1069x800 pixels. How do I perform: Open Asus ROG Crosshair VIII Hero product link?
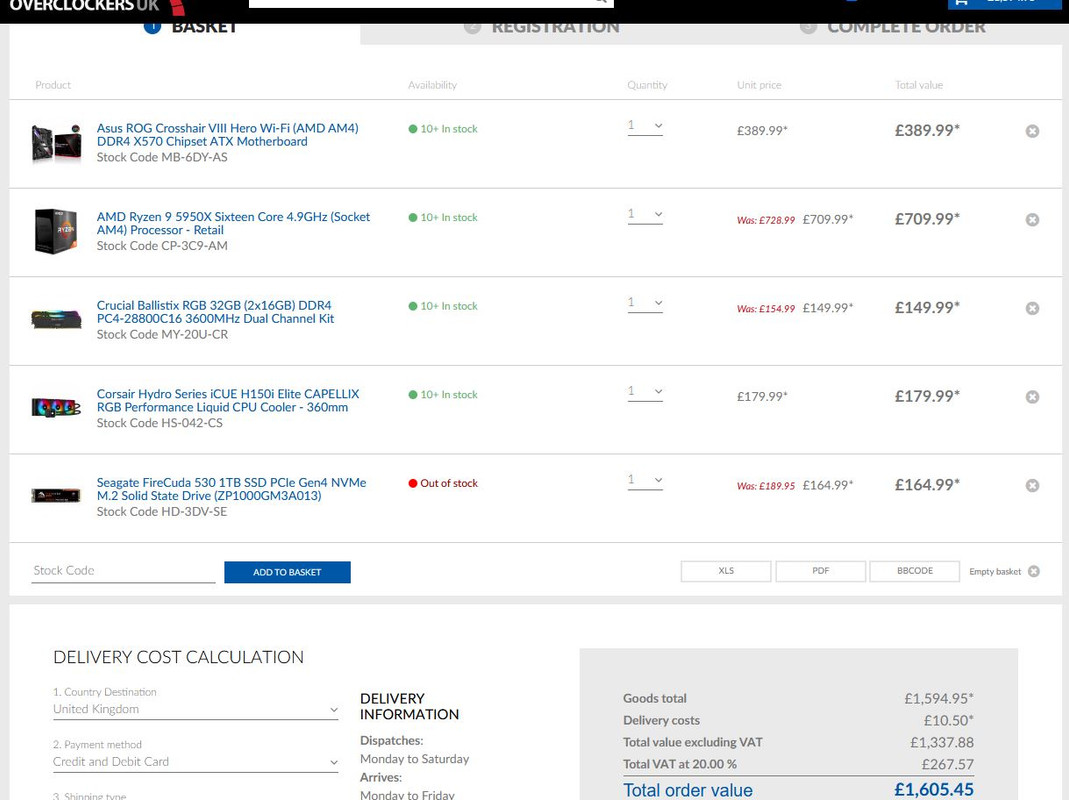(227, 135)
